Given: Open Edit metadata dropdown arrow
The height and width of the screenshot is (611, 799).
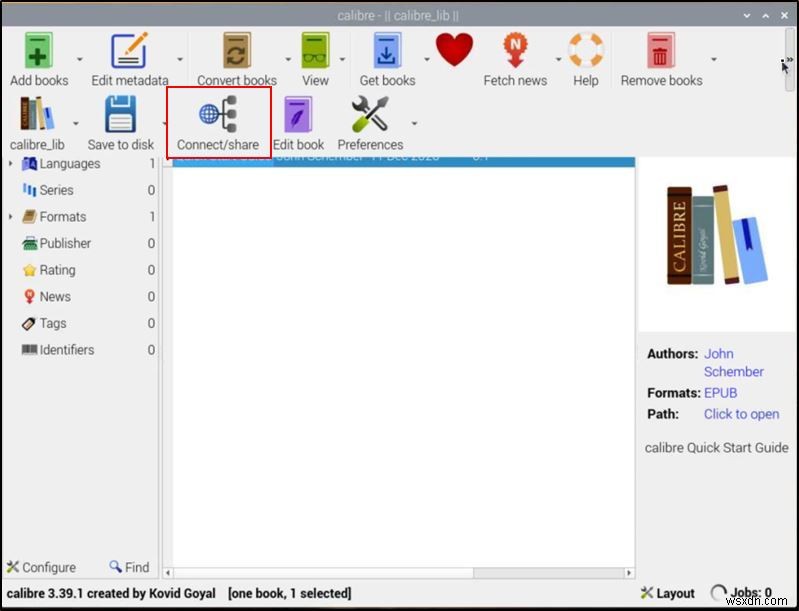Looking at the screenshot, I should pos(180,59).
